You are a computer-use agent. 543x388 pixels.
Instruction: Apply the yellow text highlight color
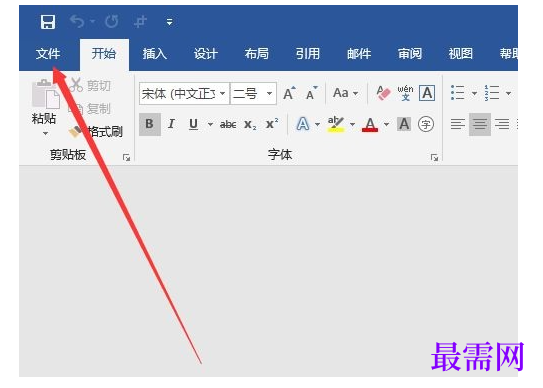click(x=336, y=124)
